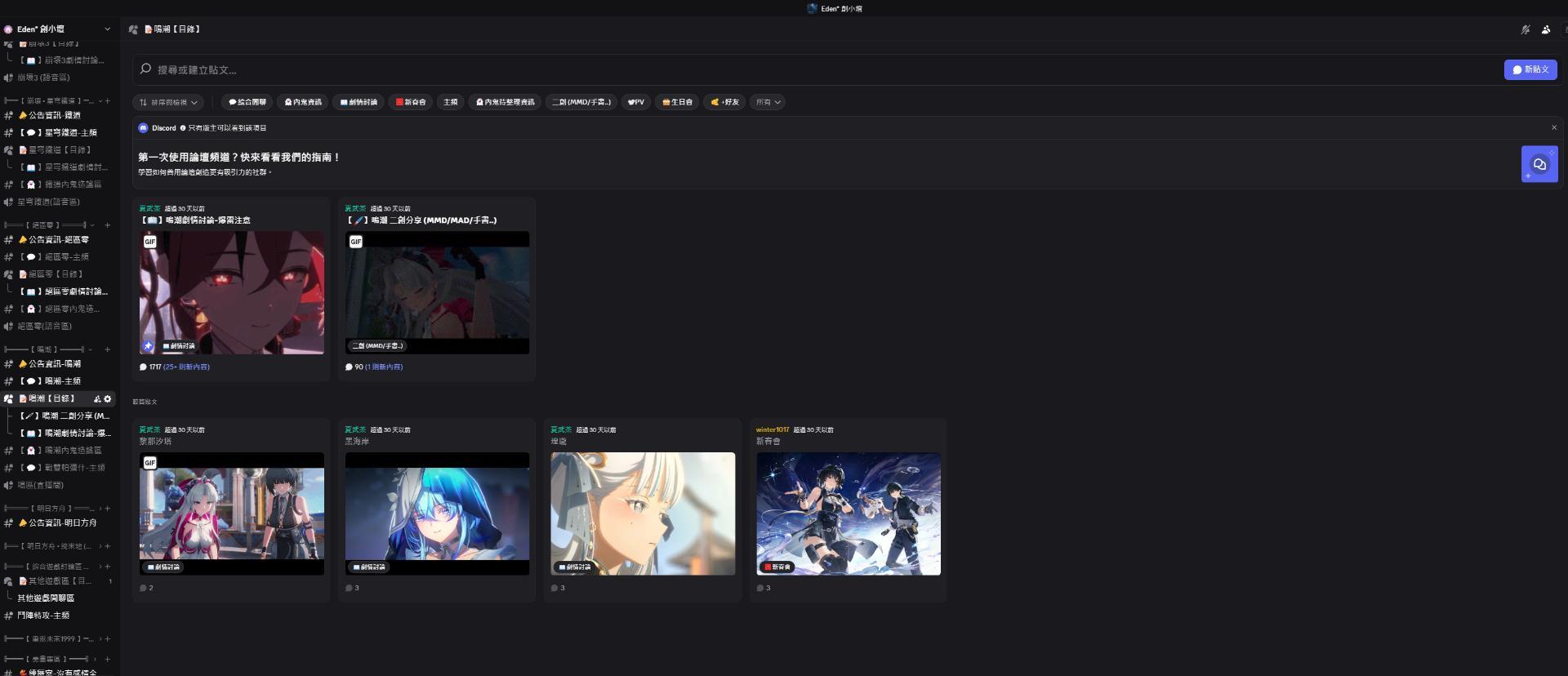
Task: Click the forum guide chat bubbles icon
Action: tap(1539, 164)
